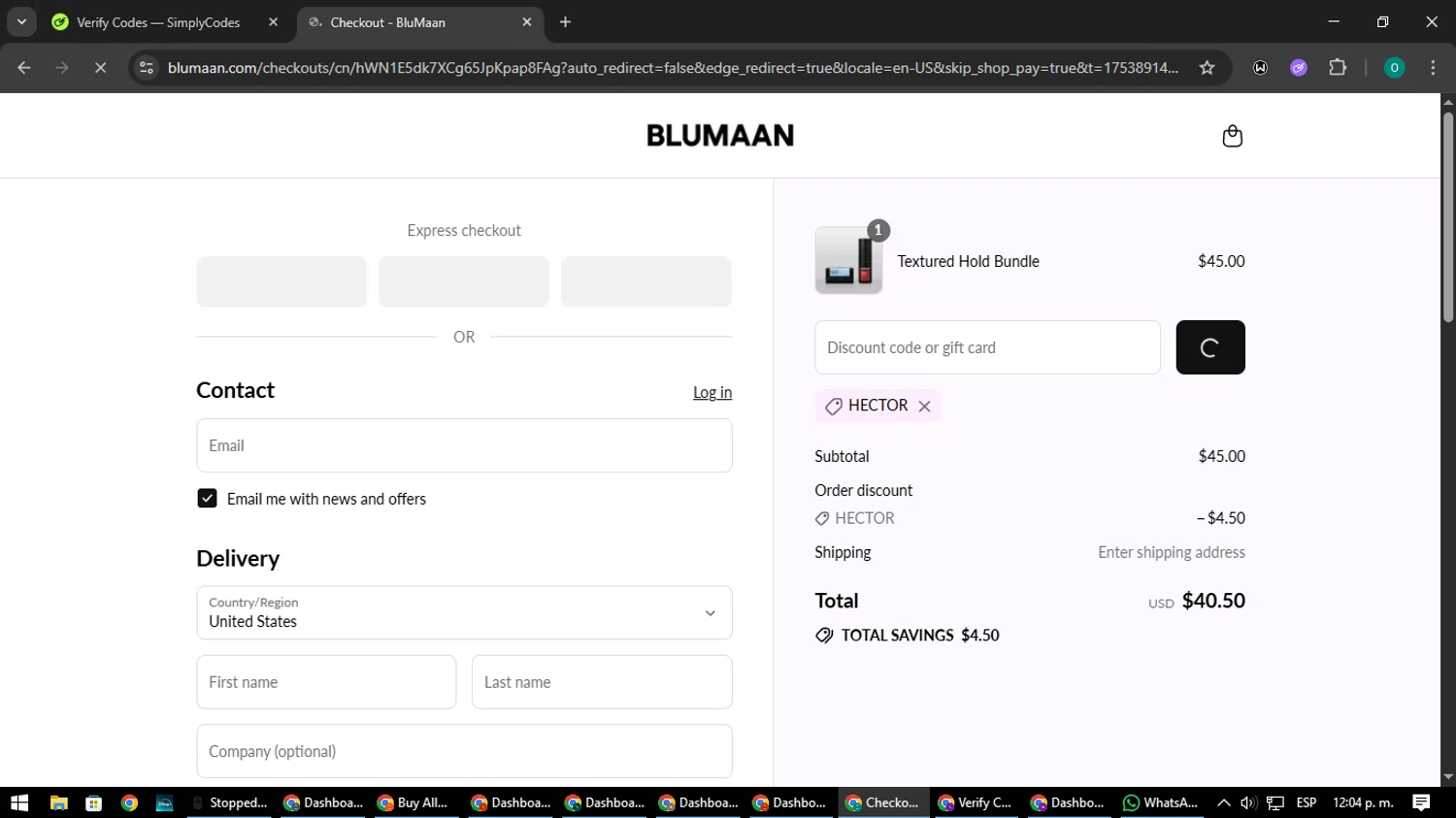Image resolution: width=1456 pixels, height=818 pixels.
Task: Click the Textured Hold Bundle product name
Action: pyautogui.click(x=968, y=261)
